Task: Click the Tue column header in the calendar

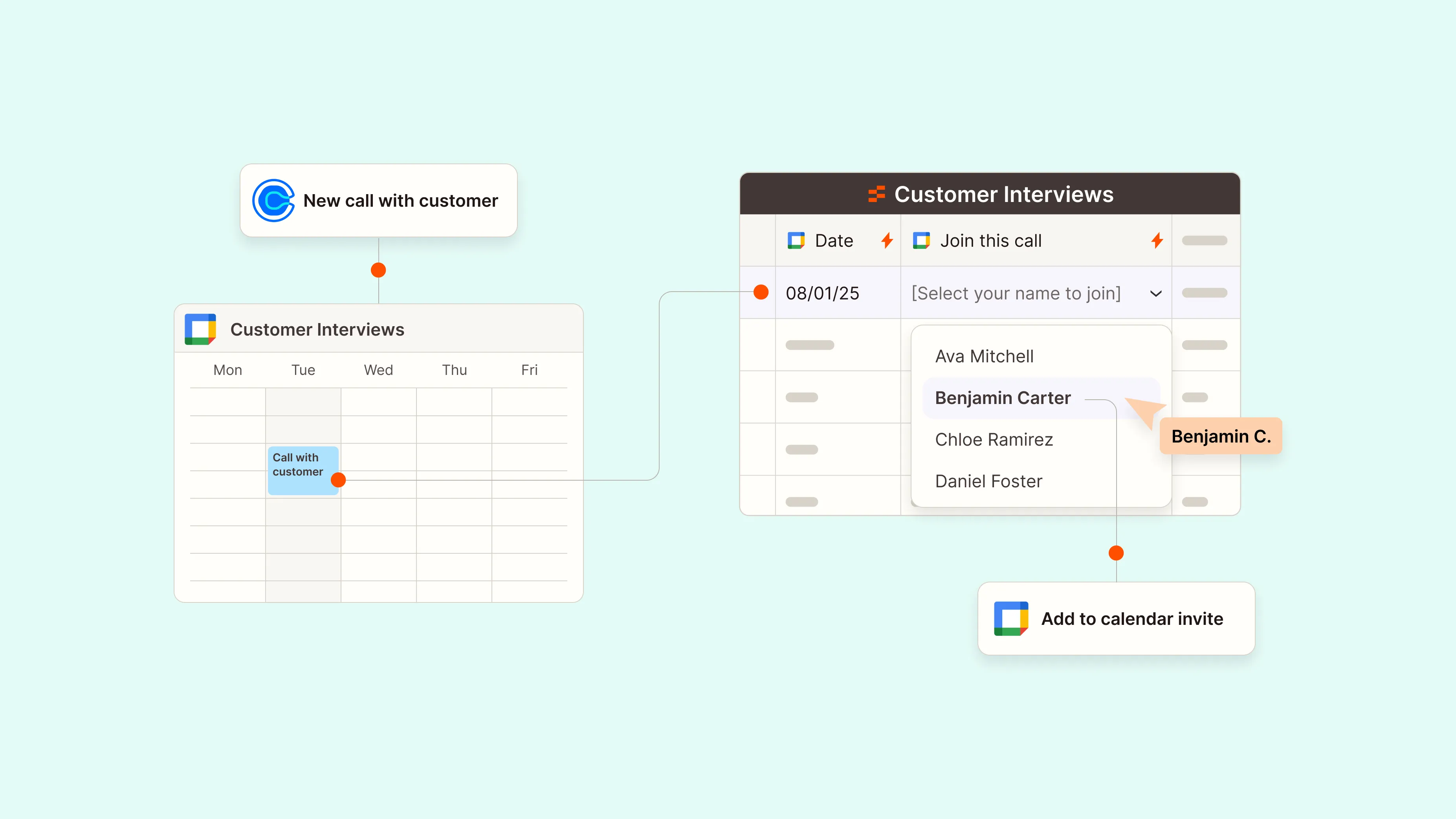Action: (303, 370)
